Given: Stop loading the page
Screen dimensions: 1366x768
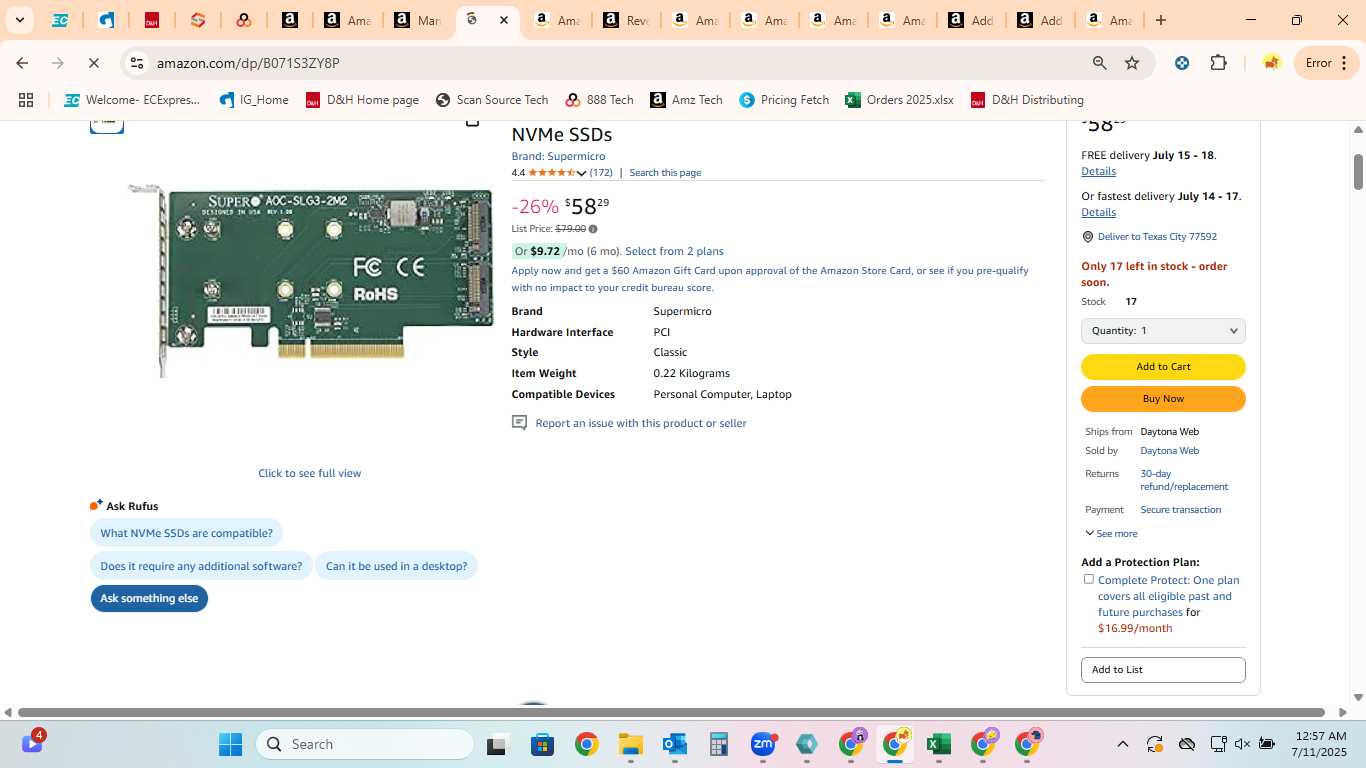Looking at the screenshot, I should click(x=94, y=63).
